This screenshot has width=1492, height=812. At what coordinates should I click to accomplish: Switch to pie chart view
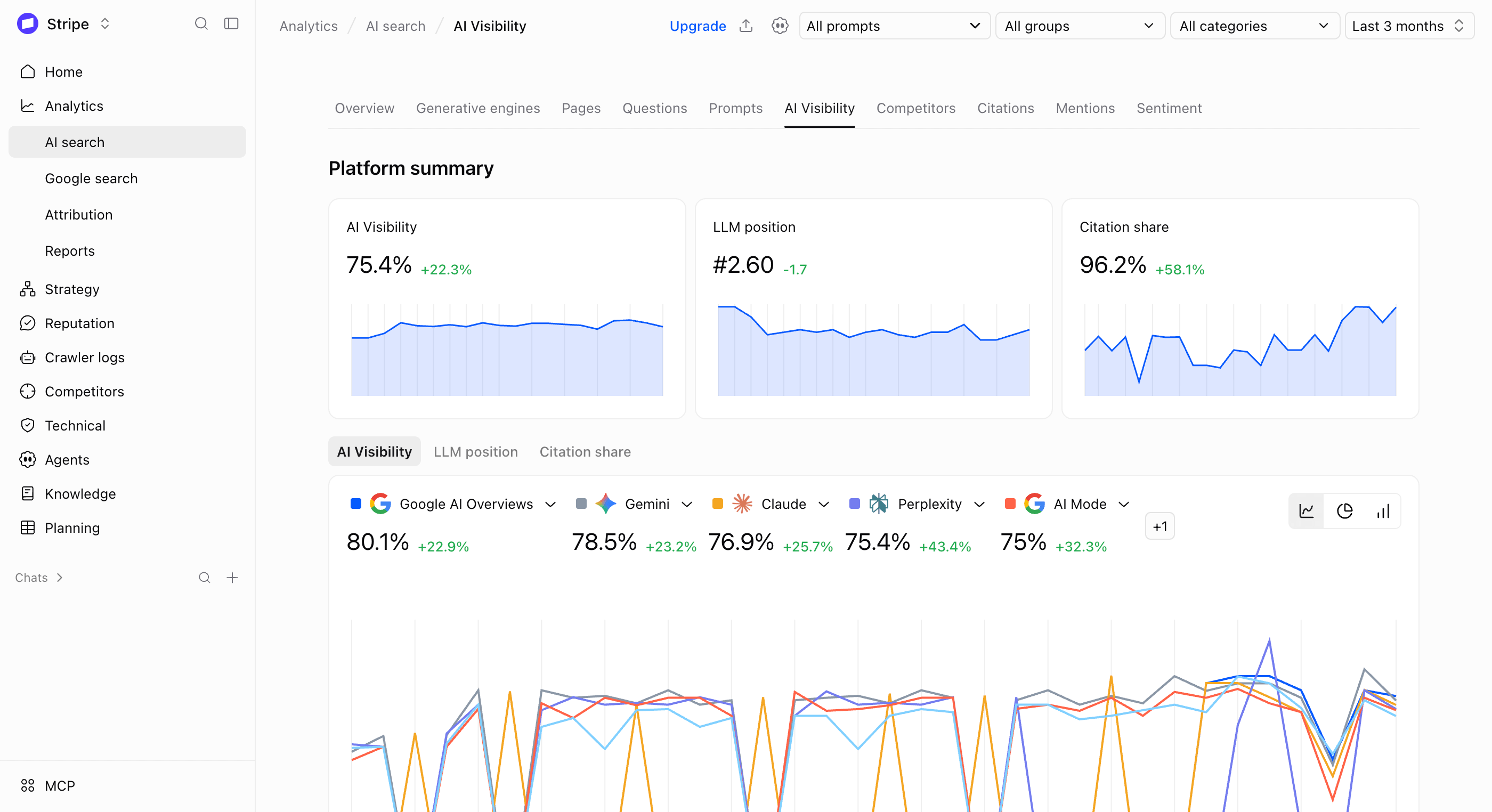click(1344, 511)
